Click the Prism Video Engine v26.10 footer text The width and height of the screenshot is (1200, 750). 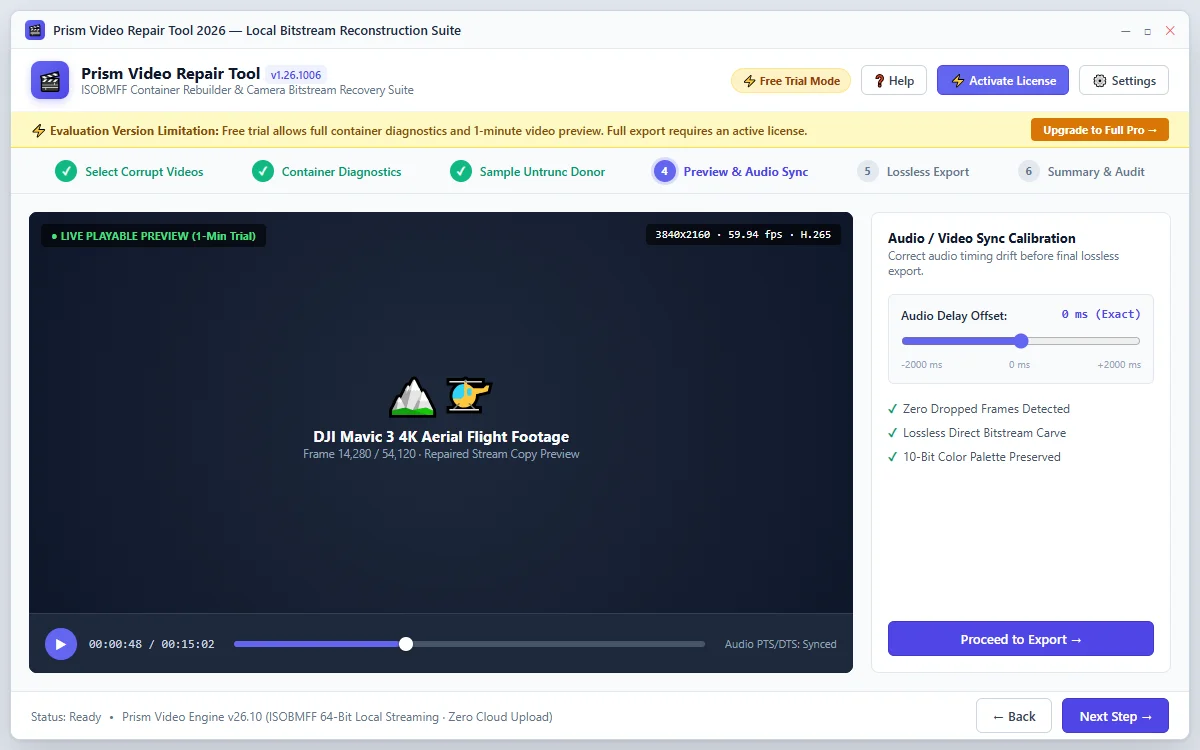(337, 717)
